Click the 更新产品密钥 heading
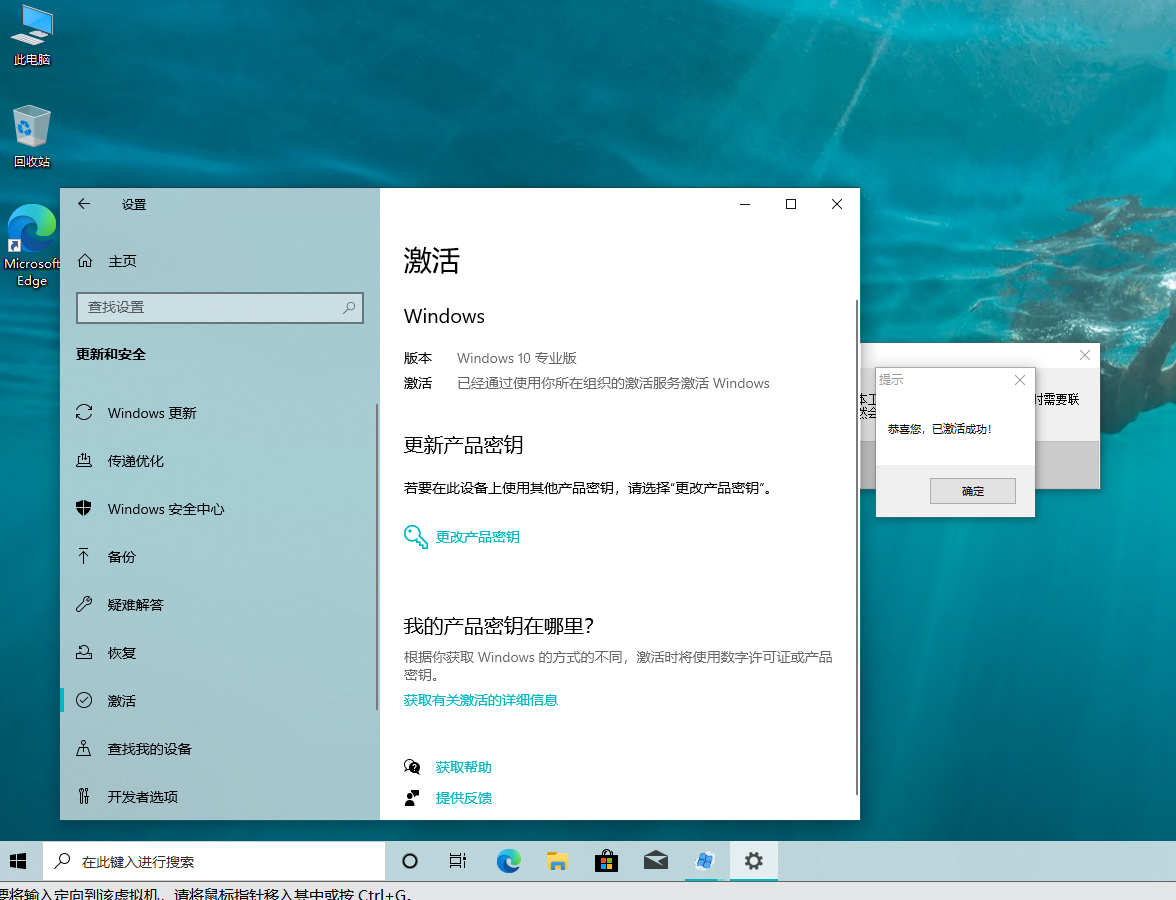The image size is (1176, 900). pos(464,445)
